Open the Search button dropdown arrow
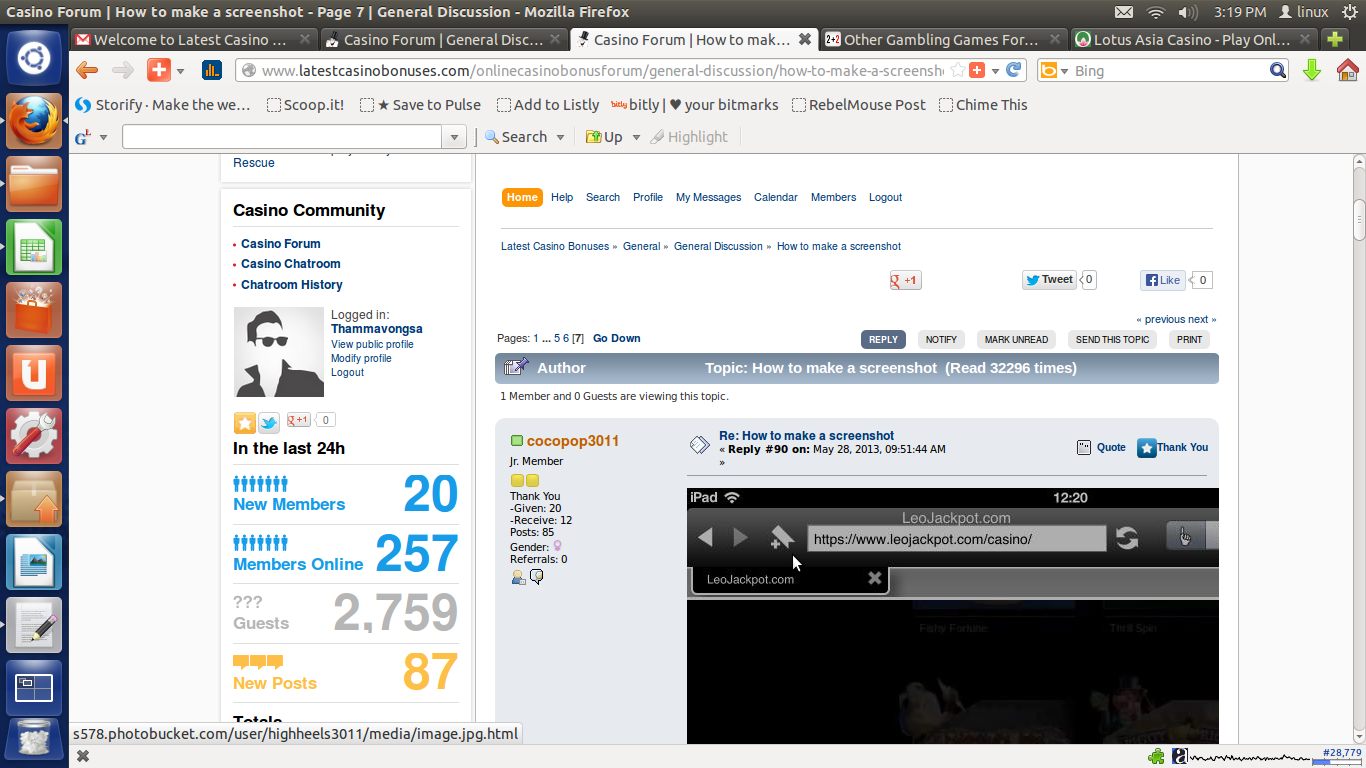 click(561, 137)
